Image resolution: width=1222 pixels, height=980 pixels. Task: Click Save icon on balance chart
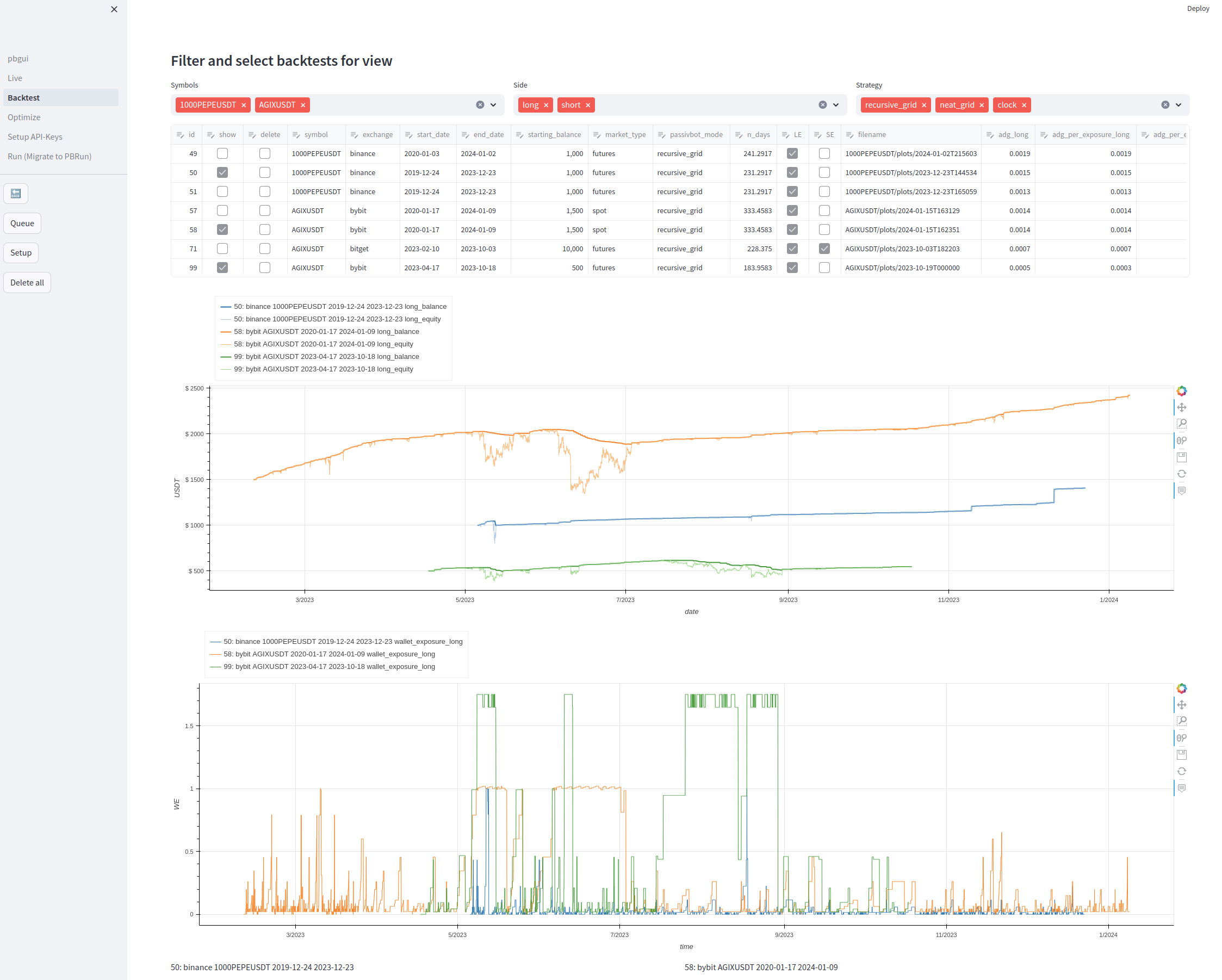pos(1181,457)
